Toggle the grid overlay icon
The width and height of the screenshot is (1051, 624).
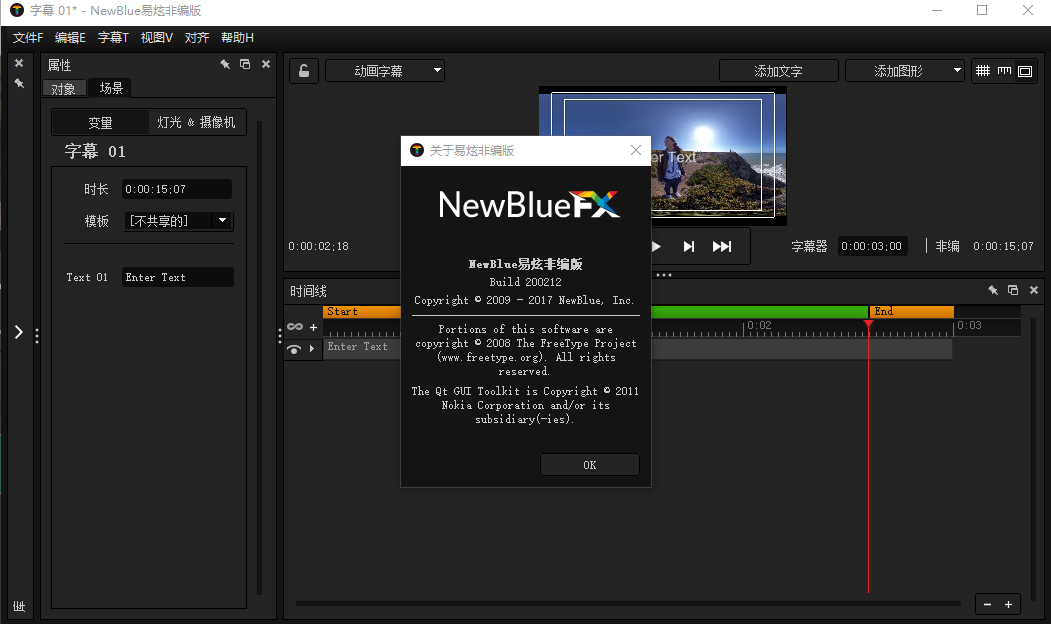[983, 70]
